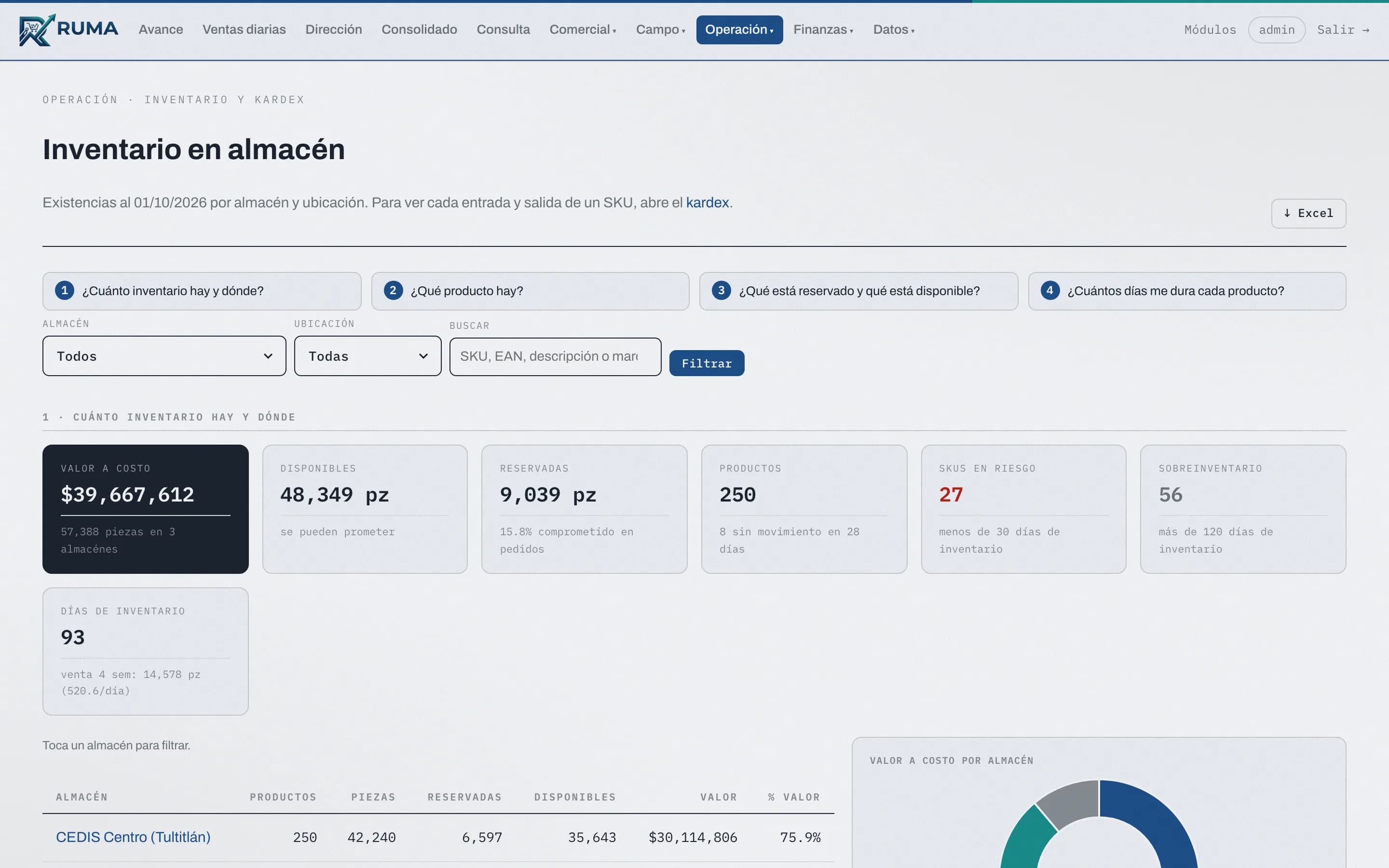This screenshot has height=868, width=1389.
Task: Select the Productos 250 card
Action: [x=804, y=509]
